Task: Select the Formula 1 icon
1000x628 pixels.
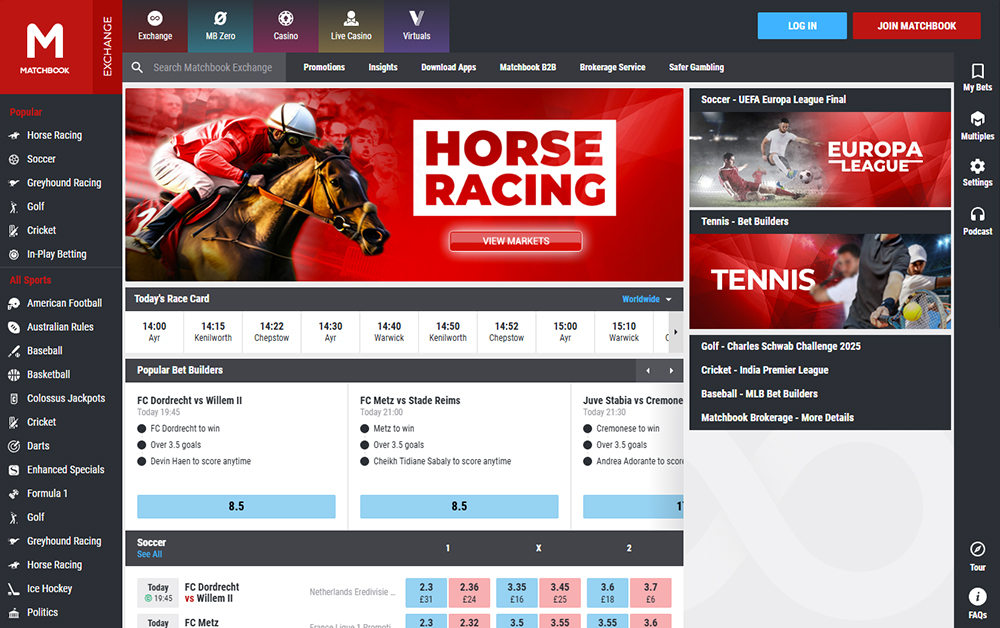Action: click(x=13, y=493)
